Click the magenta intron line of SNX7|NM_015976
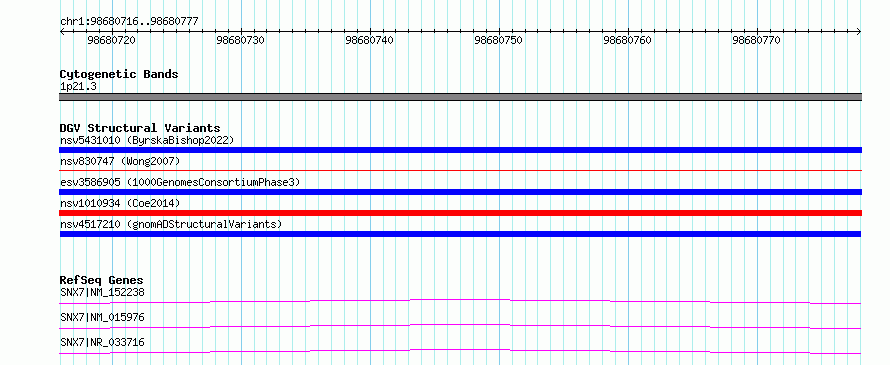890x365 pixels. 460,326
